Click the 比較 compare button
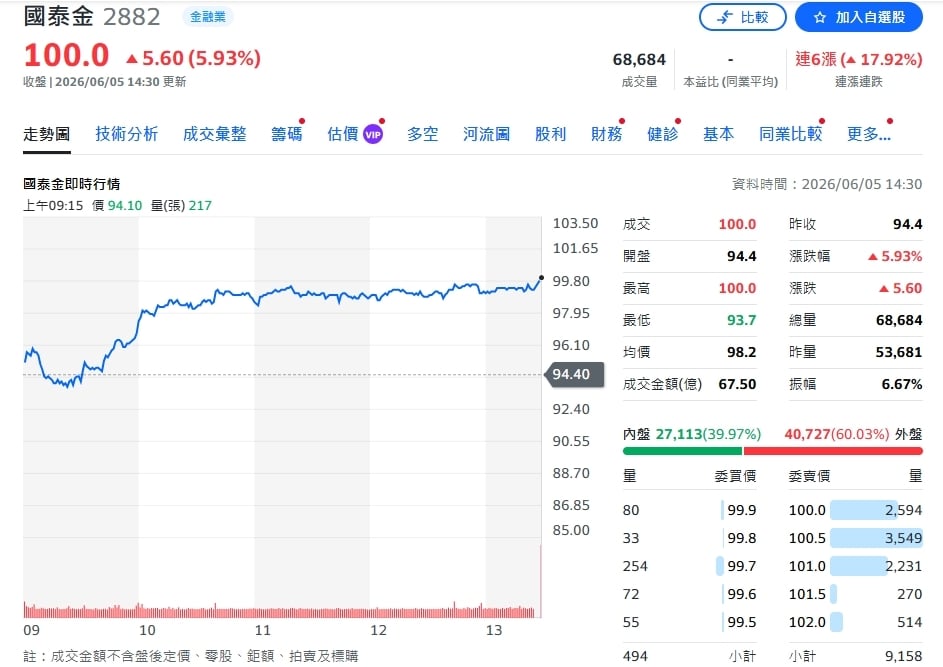The height and width of the screenshot is (667, 943). click(742, 17)
